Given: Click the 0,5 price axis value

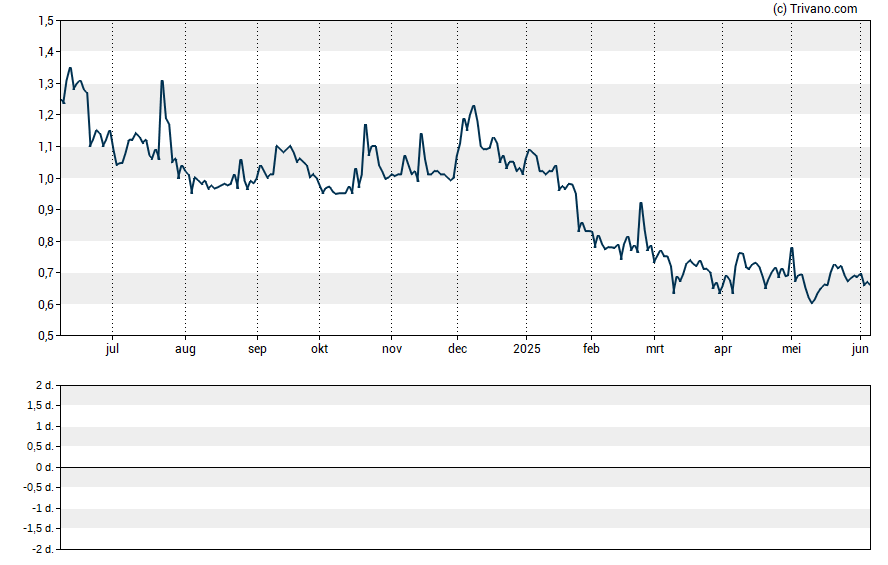Looking at the screenshot, I should point(46,336).
